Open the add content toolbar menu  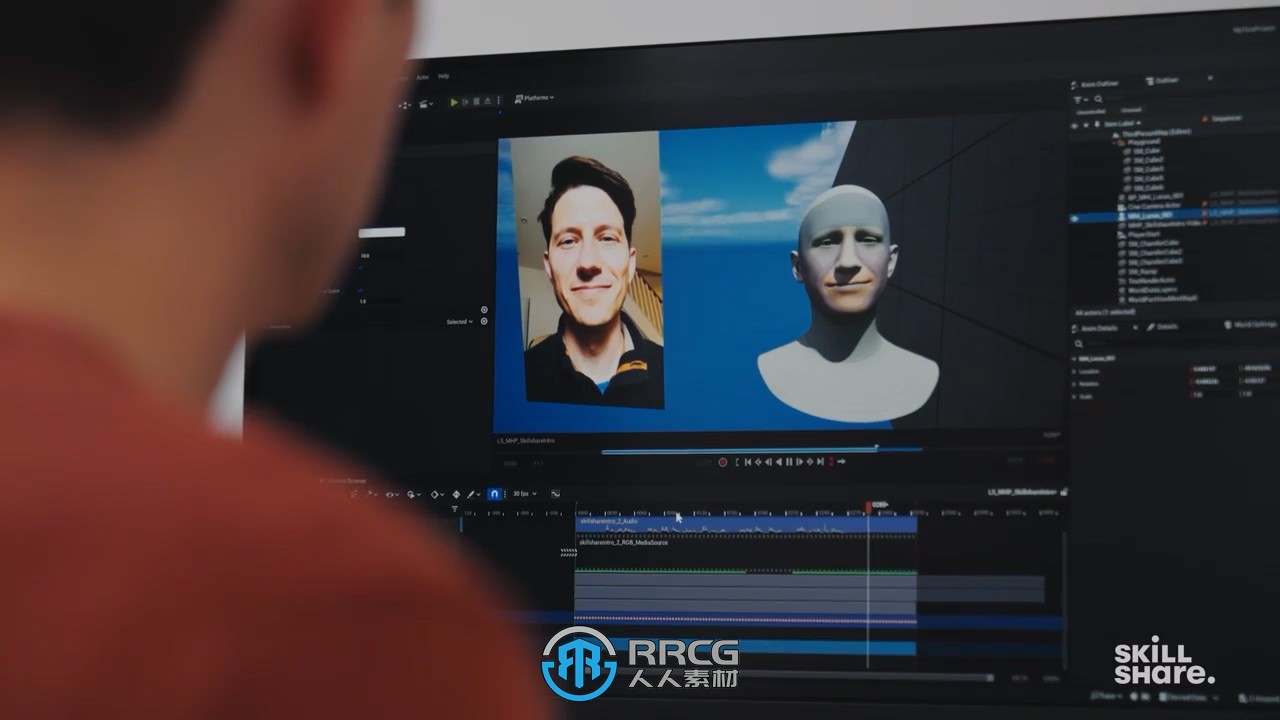click(405, 105)
